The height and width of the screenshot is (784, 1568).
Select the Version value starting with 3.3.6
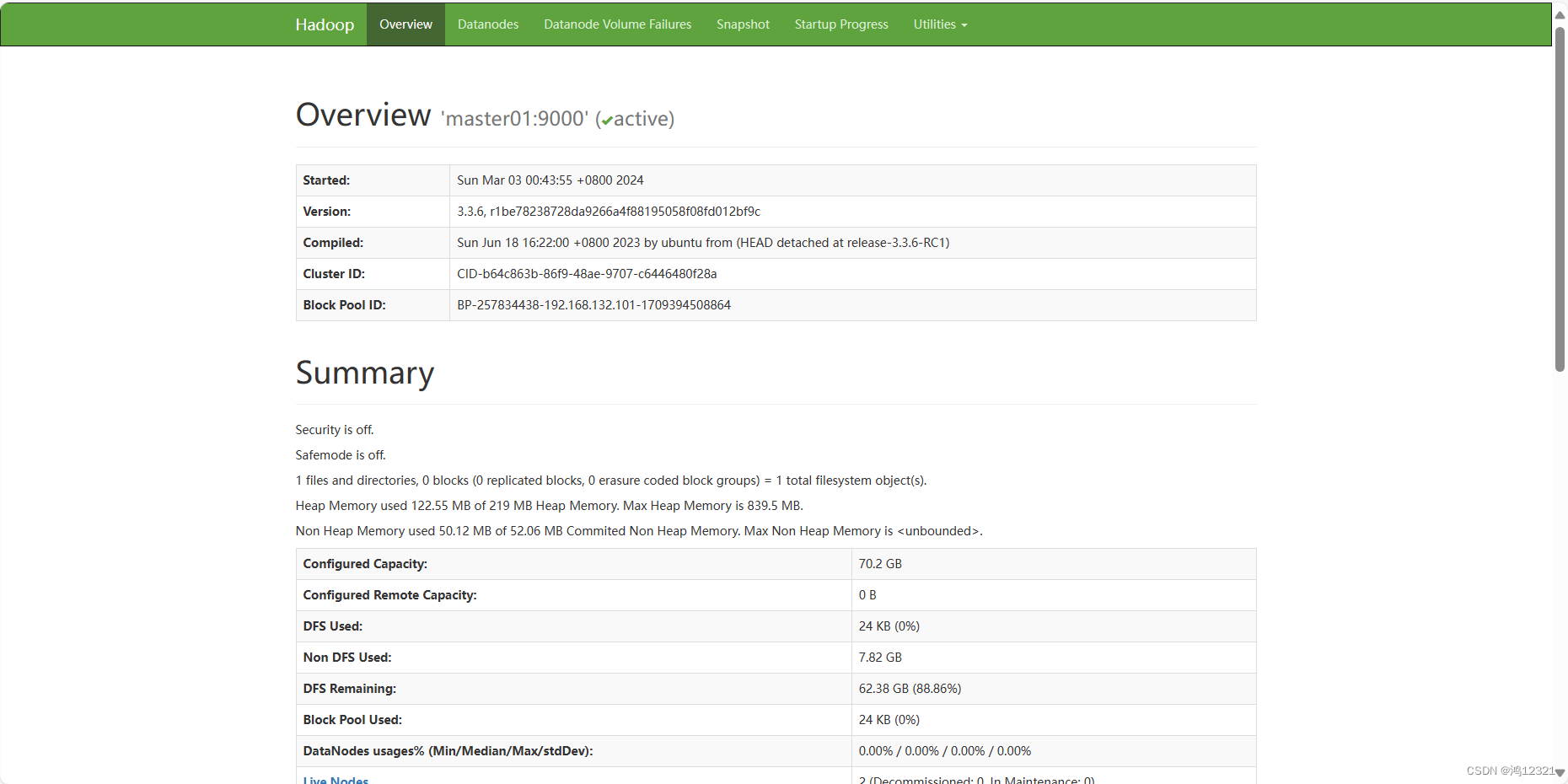609,212
